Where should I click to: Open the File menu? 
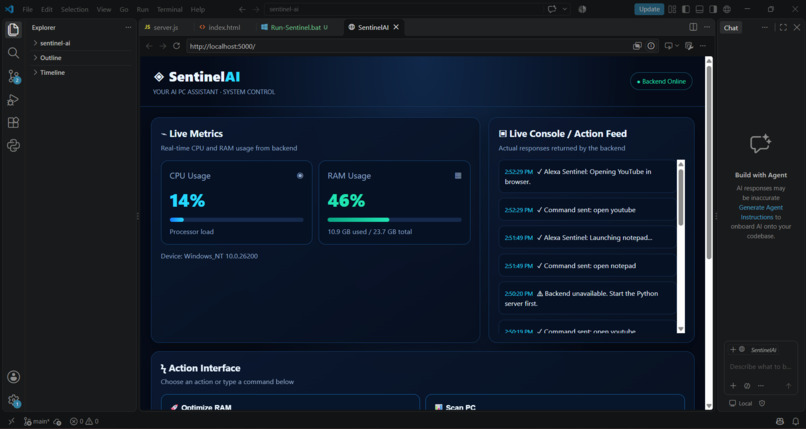pyautogui.click(x=27, y=9)
